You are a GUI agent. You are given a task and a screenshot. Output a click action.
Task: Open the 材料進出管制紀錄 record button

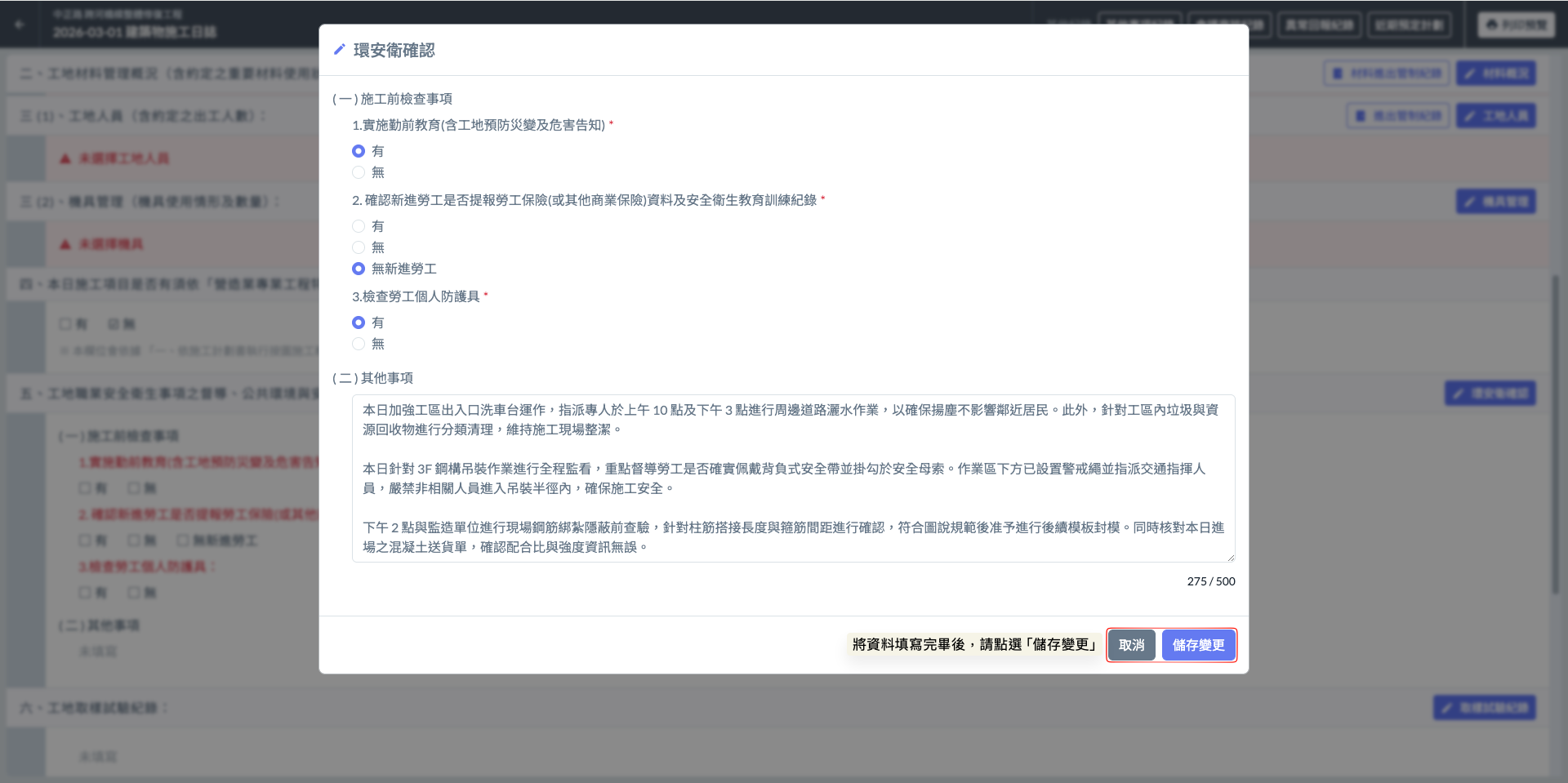coord(1386,73)
